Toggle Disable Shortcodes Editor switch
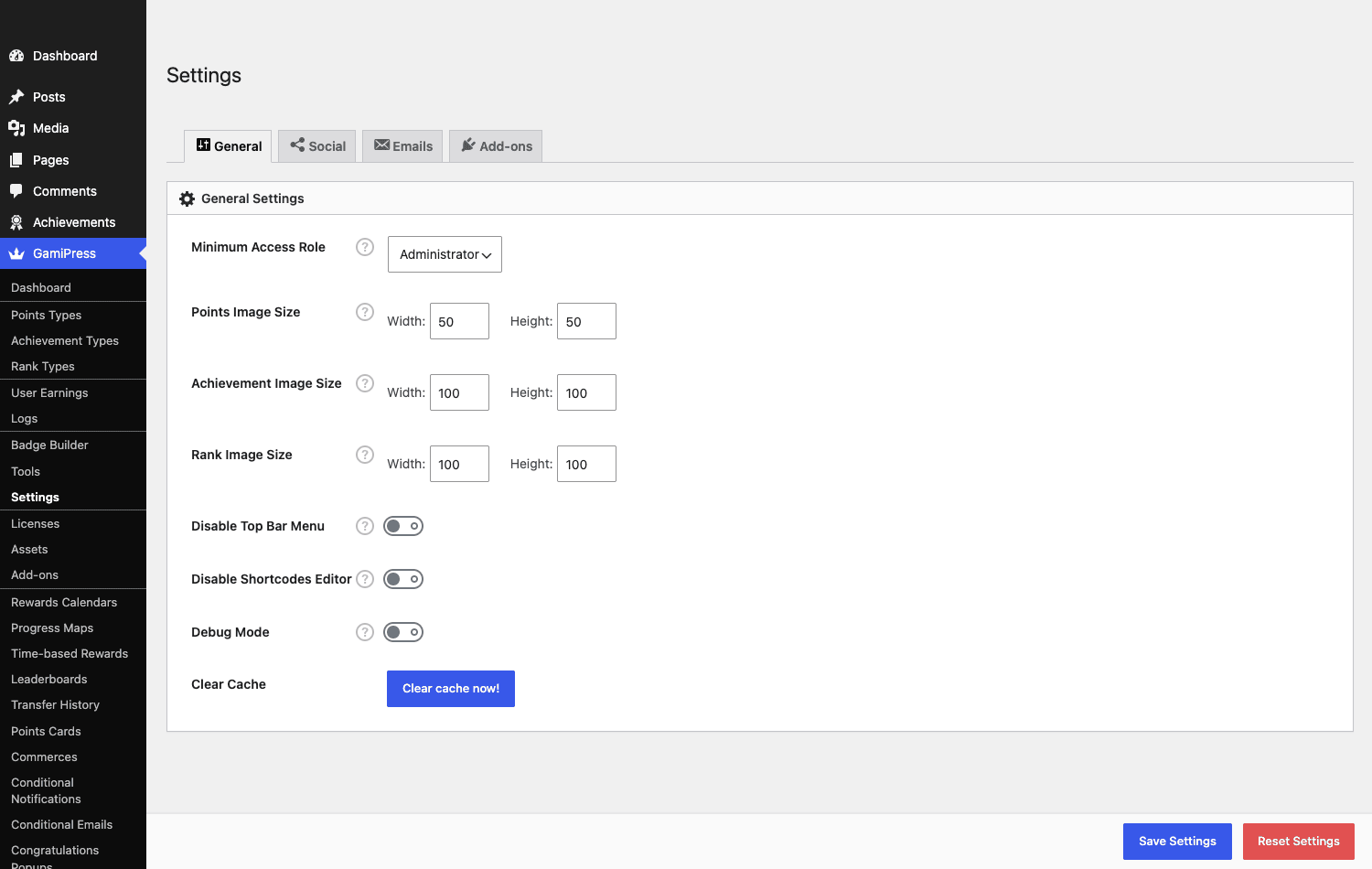 point(403,579)
